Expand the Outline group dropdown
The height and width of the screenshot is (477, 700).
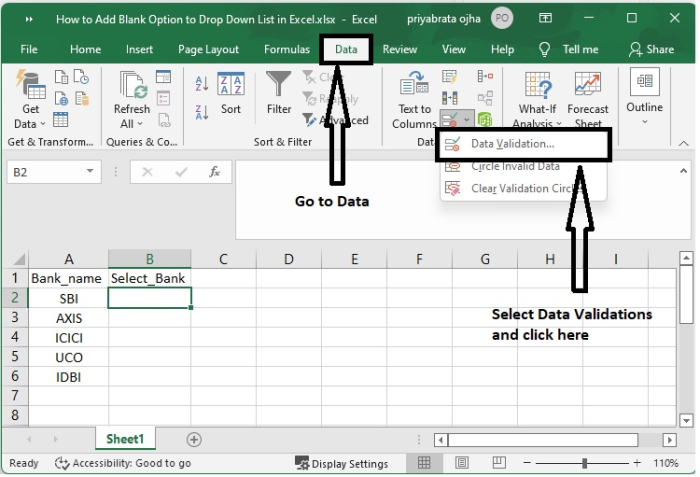(645, 121)
